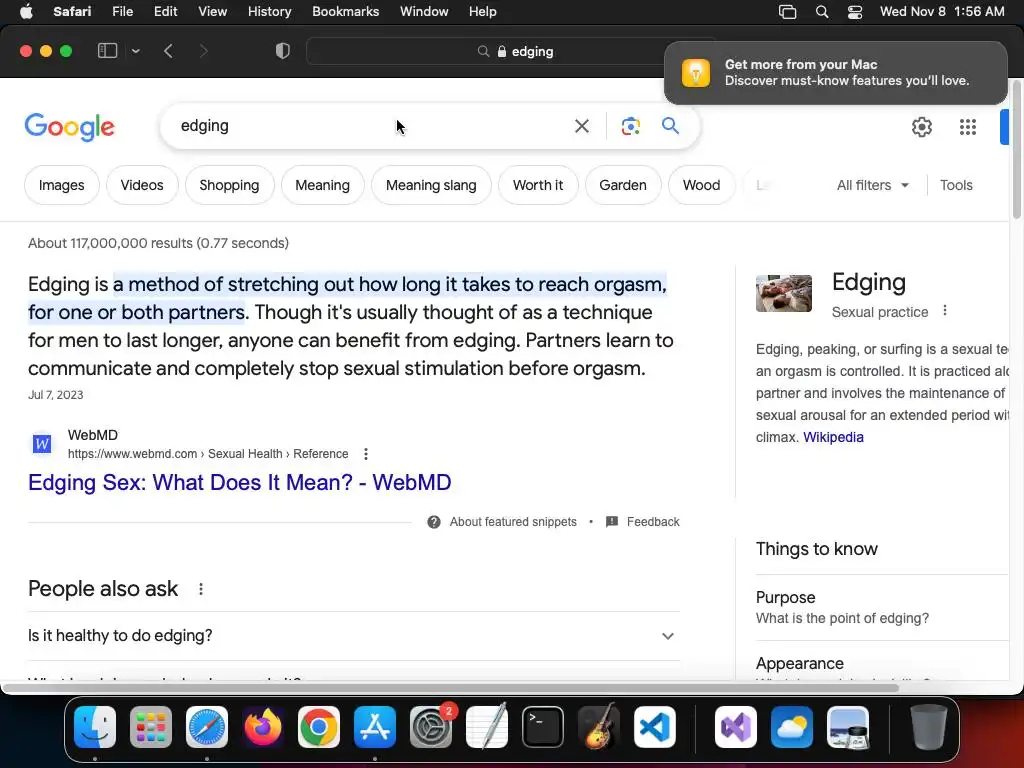Open the Tools button
The width and height of the screenshot is (1024, 768).
pyautogui.click(x=956, y=185)
